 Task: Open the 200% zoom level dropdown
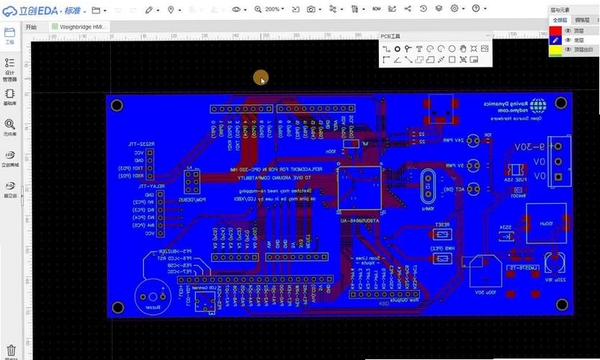click(x=275, y=9)
